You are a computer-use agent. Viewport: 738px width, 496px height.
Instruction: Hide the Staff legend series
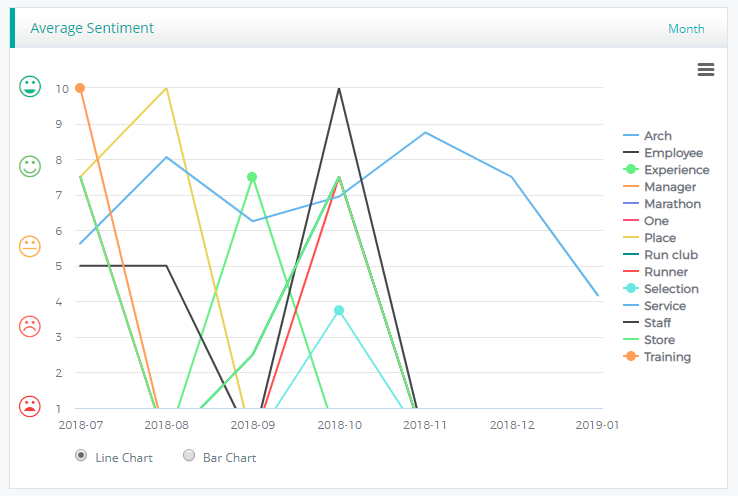point(647,323)
